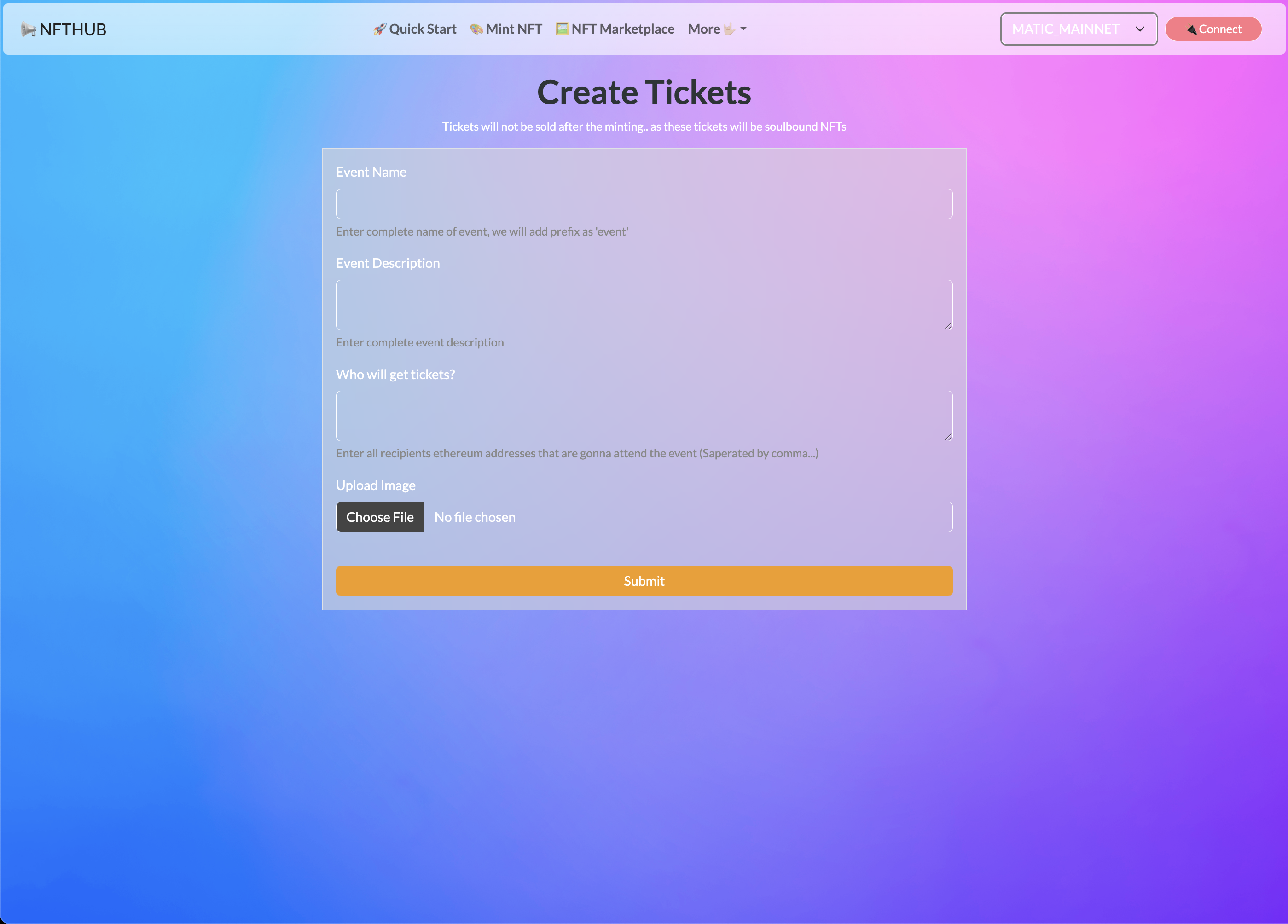Click the plug icon on Connect button
The height and width of the screenshot is (924, 1288).
pos(1191,29)
